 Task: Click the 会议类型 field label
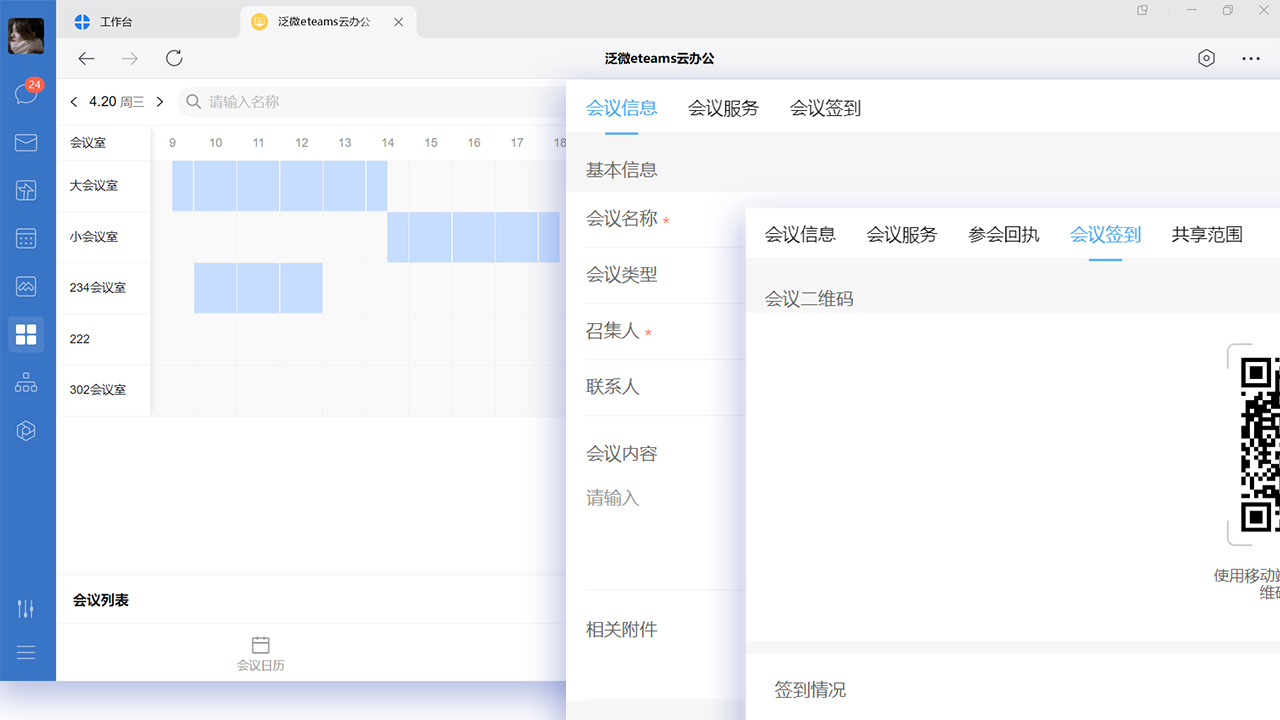pyautogui.click(x=622, y=274)
